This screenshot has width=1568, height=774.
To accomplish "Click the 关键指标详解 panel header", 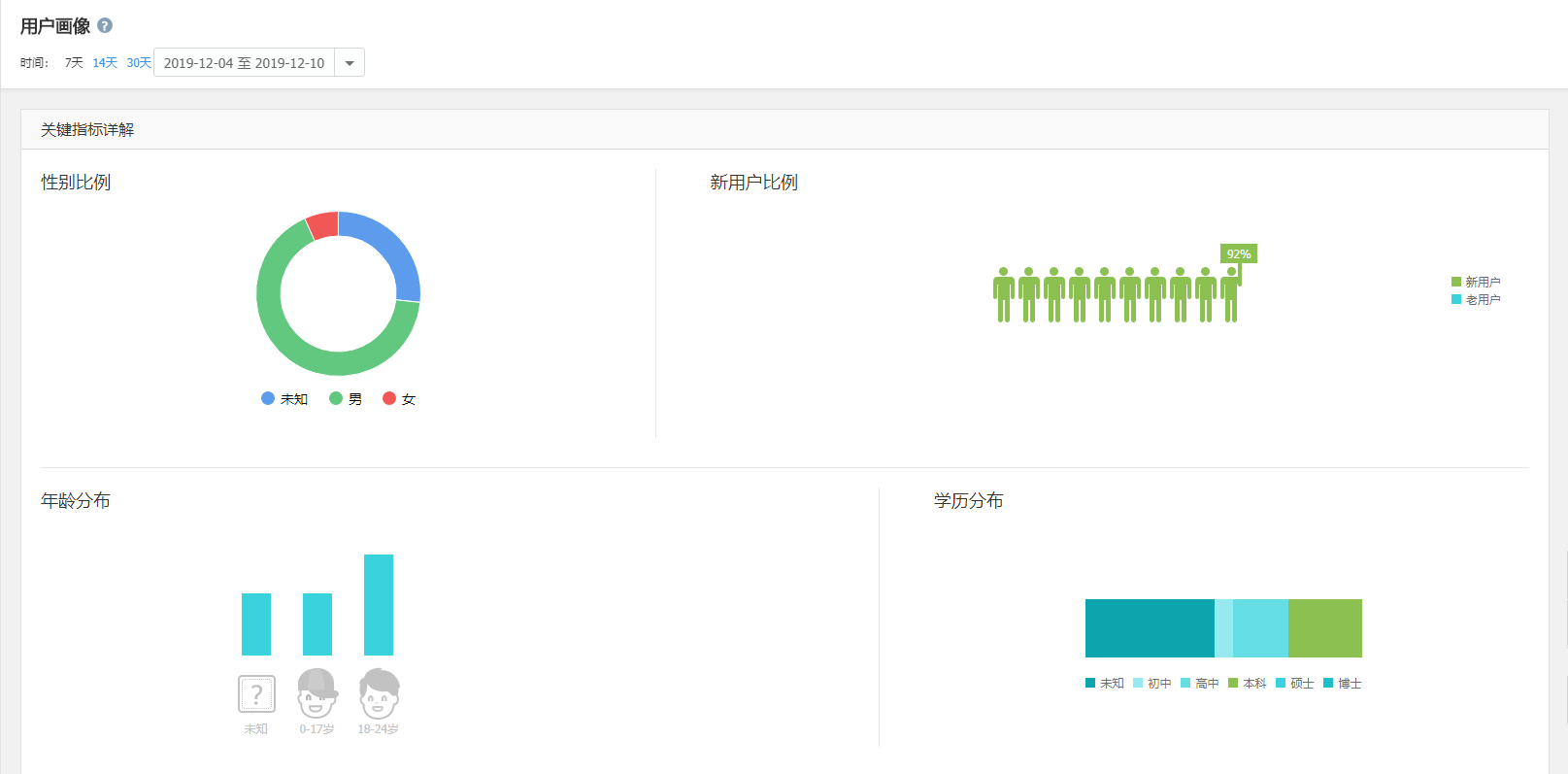I will click(x=784, y=129).
